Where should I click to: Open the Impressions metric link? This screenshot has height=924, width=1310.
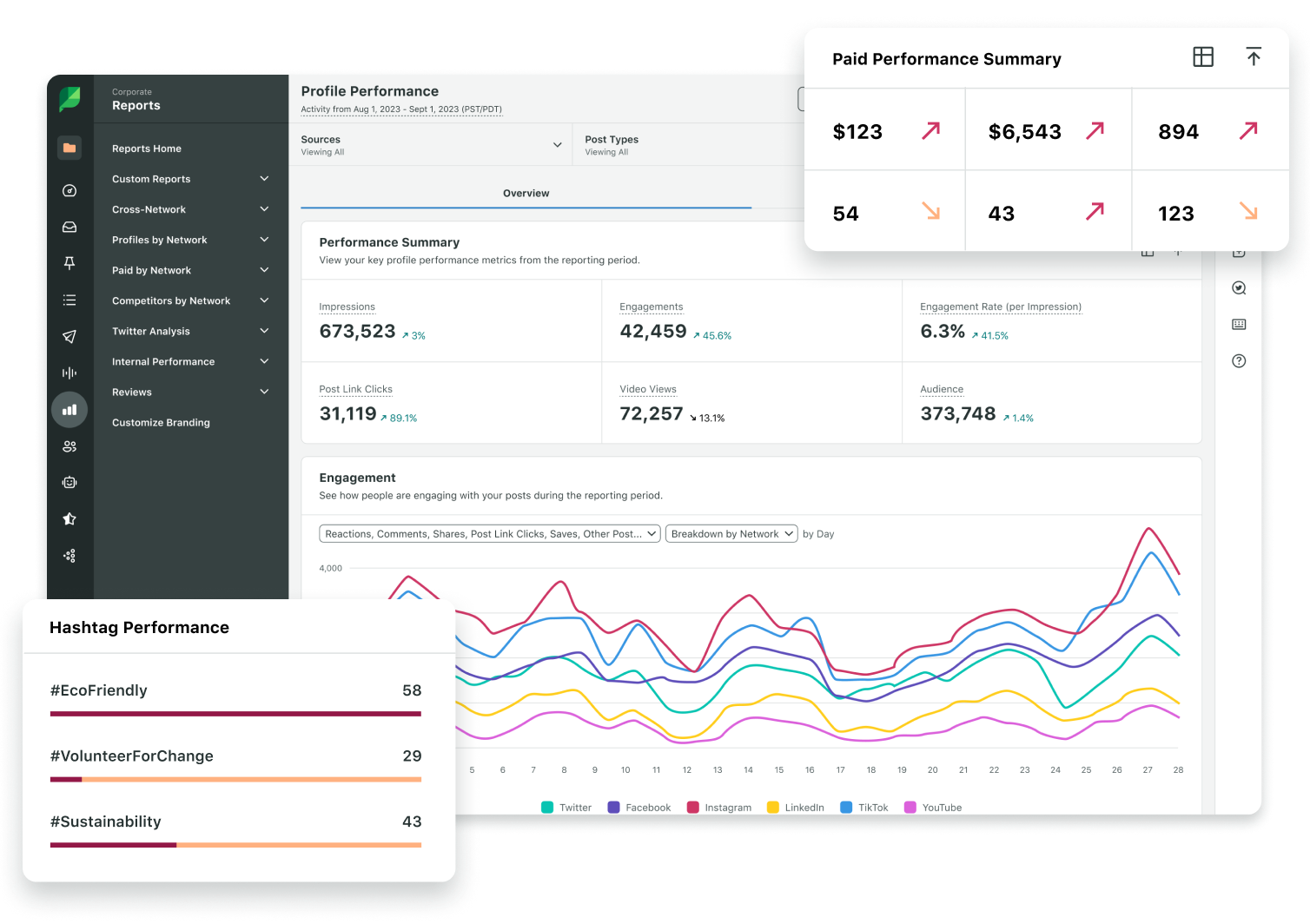[347, 307]
